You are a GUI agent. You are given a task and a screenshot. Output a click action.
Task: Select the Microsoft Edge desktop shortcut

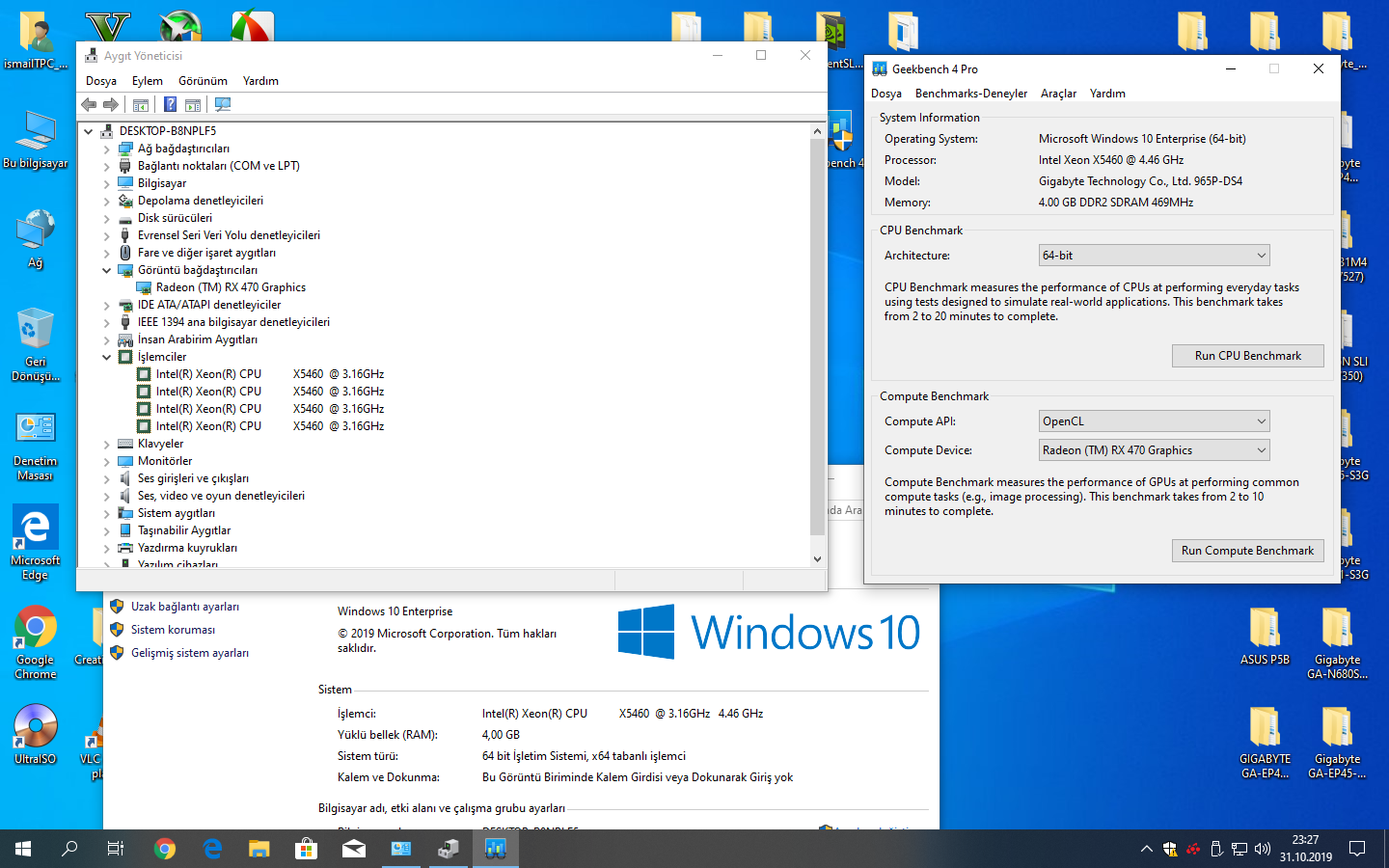click(36, 543)
